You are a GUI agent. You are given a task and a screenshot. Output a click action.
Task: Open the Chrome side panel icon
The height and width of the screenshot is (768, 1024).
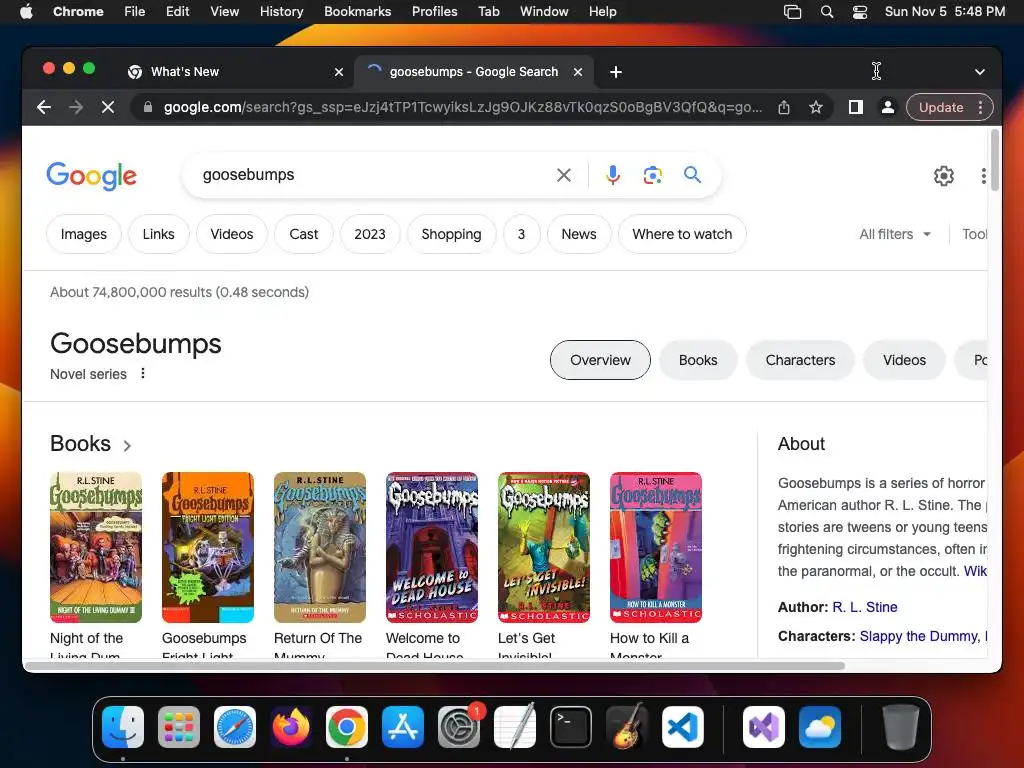856,107
